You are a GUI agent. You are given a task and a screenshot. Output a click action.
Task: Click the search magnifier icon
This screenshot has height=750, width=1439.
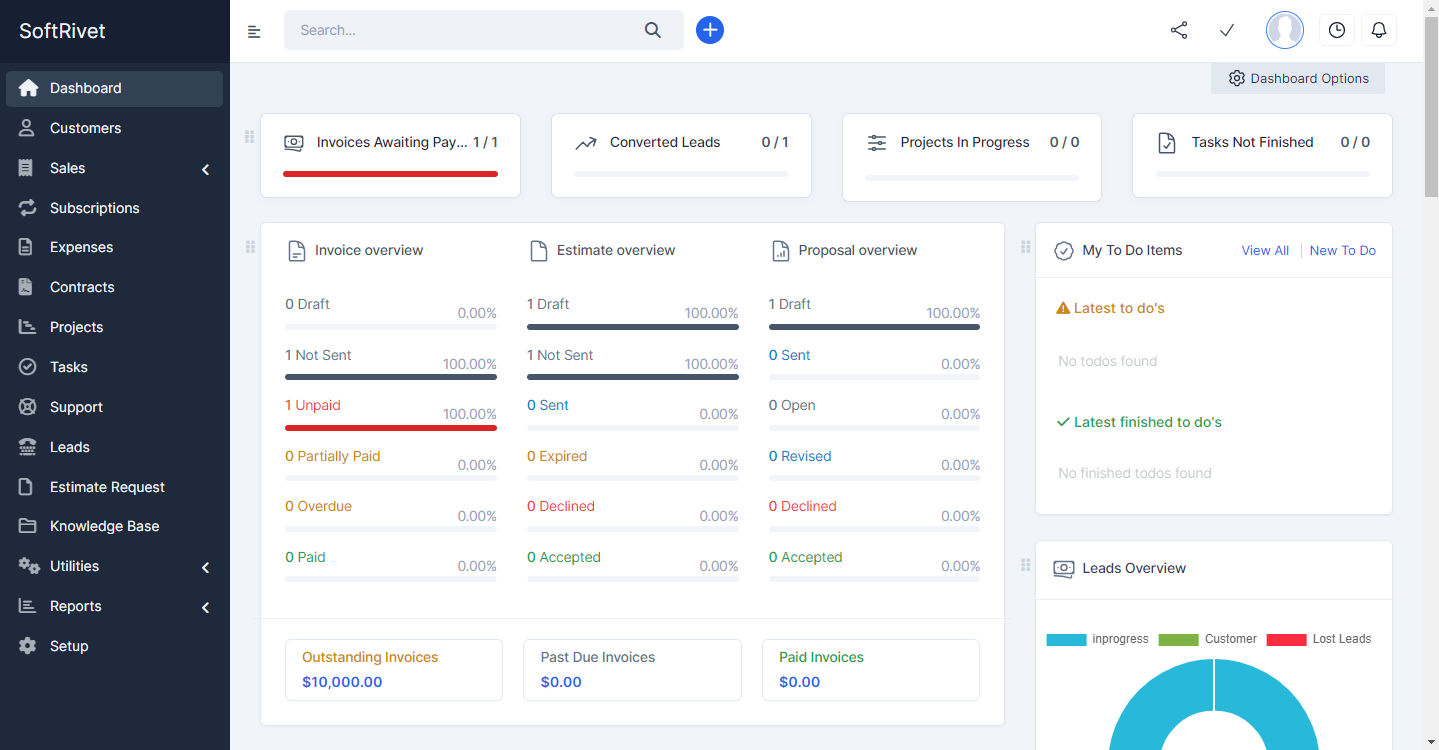653,30
